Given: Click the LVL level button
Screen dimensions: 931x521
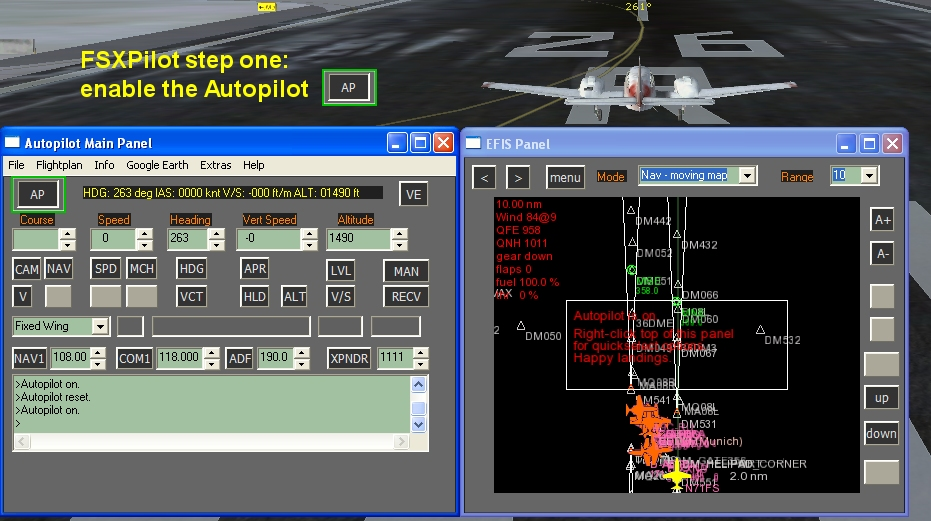Looking at the screenshot, I should [340, 270].
